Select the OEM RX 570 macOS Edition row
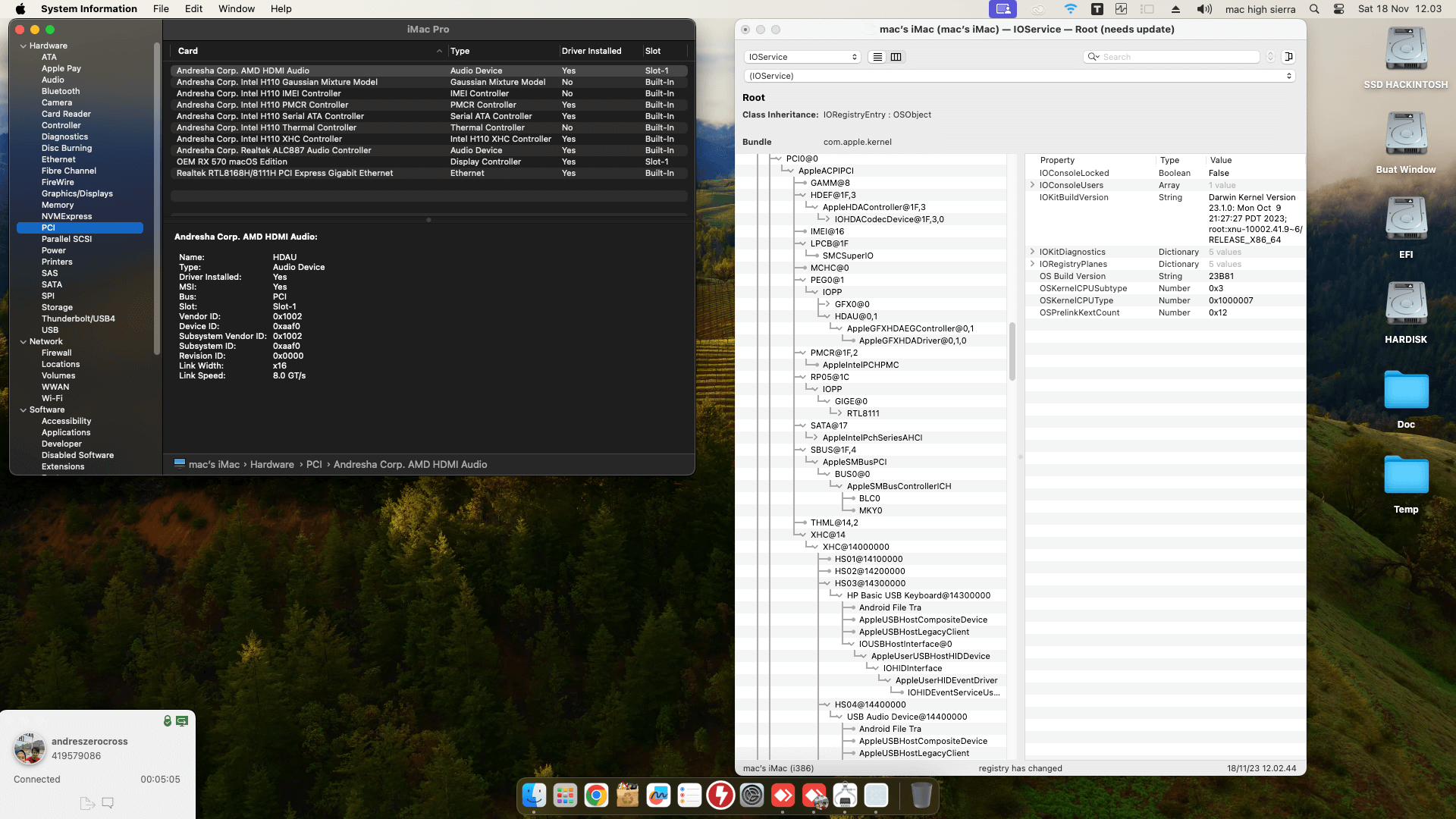This screenshot has width=1456, height=819. coord(429,162)
